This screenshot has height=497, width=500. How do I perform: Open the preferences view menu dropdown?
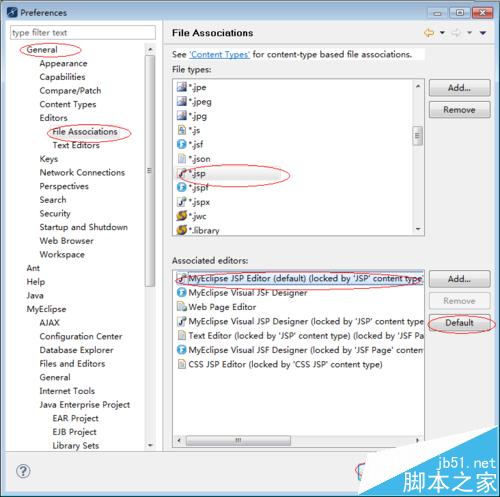(483, 33)
